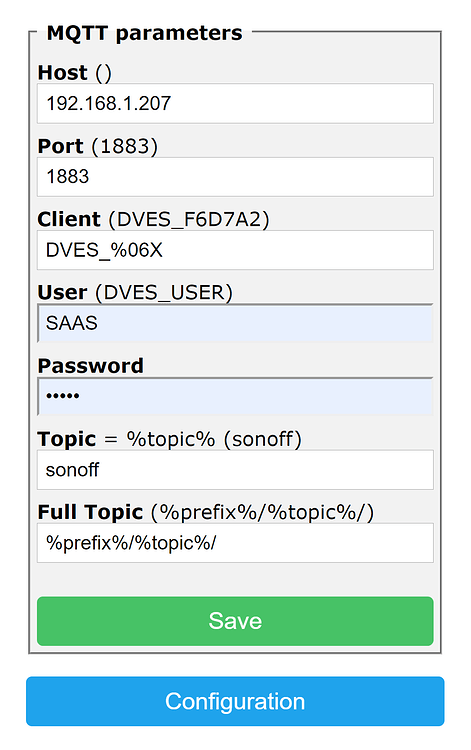Focus the Full Topic input field
Image resolution: width=471 pixels, height=750 pixels.
point(235,542)
